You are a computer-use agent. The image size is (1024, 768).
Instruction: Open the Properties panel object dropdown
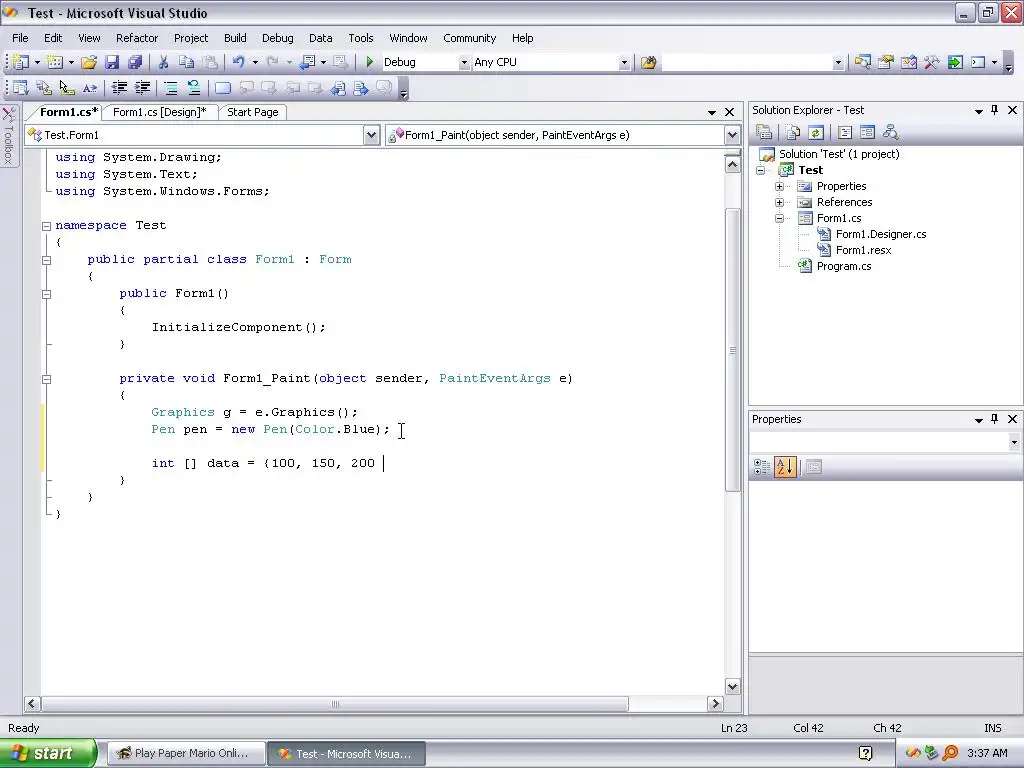tap(1014, 442)
